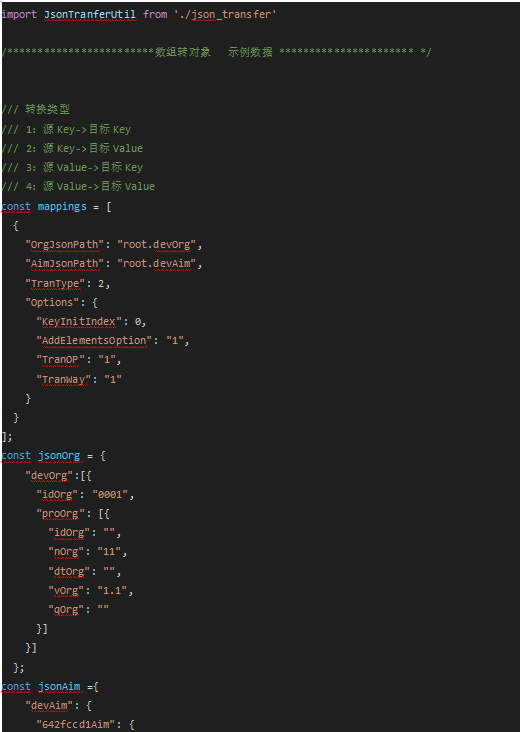Click the JsonTranferUtil import identifier

(90, 14)
